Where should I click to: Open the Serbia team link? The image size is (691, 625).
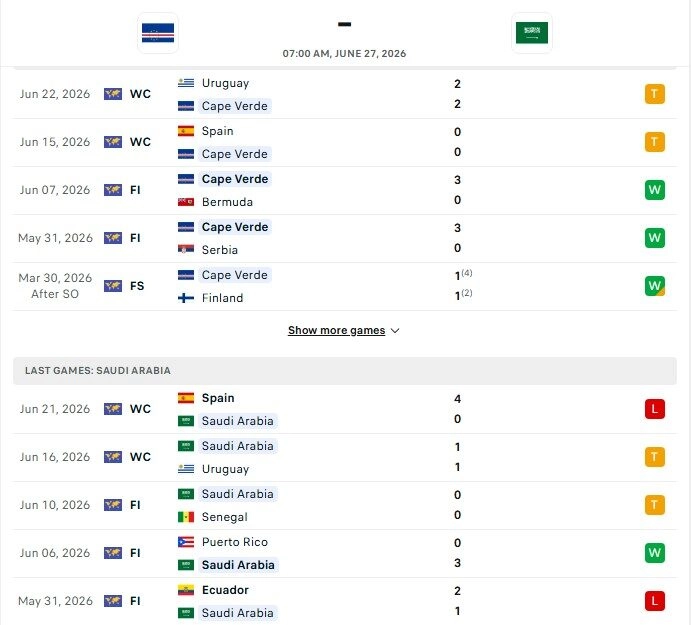point(219,250)
